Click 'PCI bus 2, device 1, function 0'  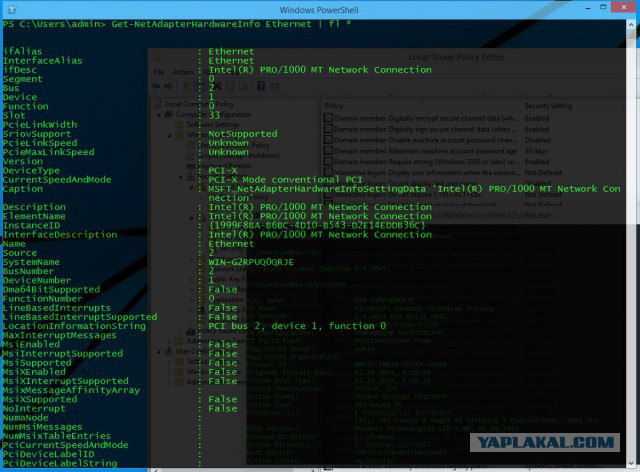[x=297, y=326]
